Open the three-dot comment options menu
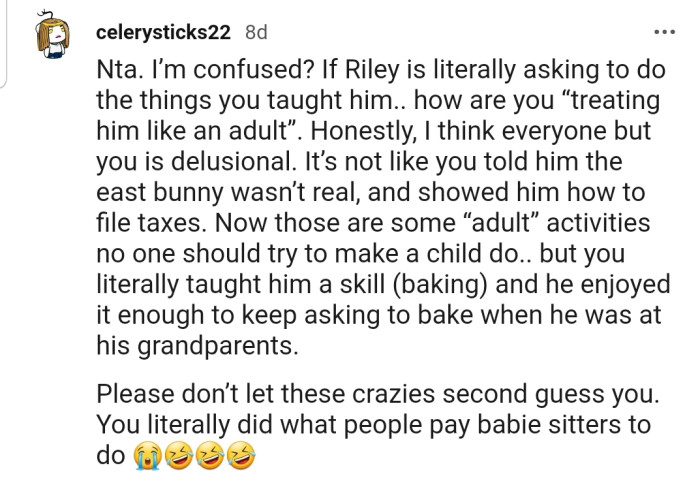This screenshot has width=700, height=487. [664, 32]
